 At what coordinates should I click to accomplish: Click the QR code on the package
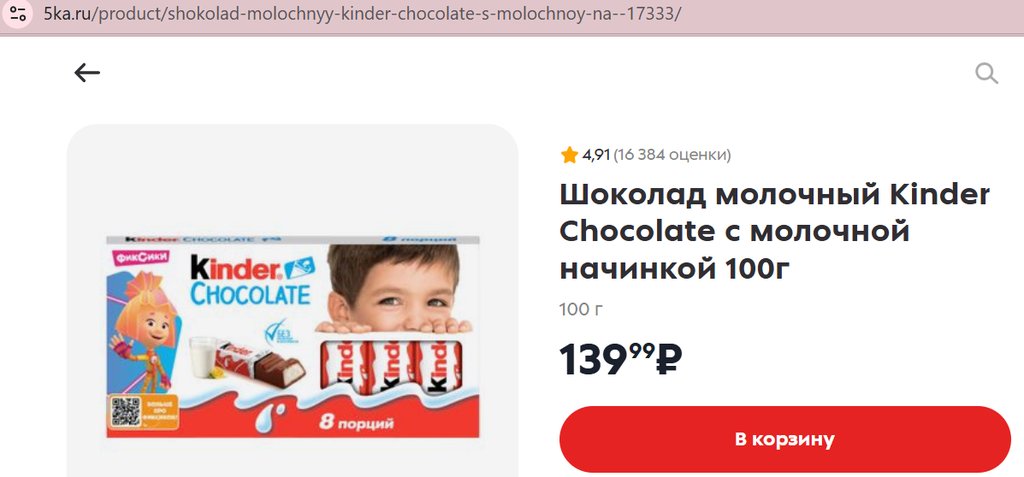[125, 412]
